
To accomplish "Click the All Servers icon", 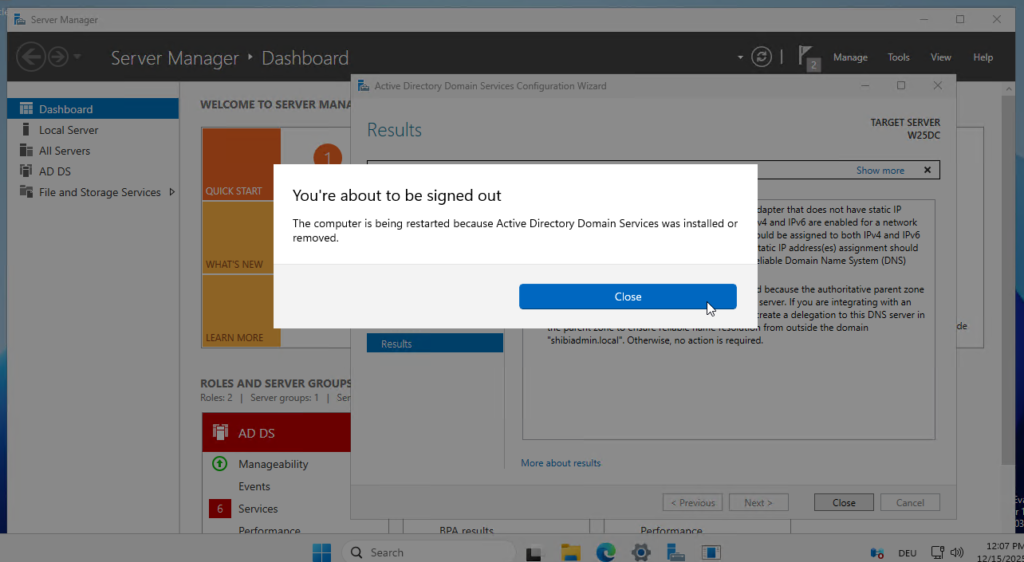I will pyautogui.click(x=26, y=150).
